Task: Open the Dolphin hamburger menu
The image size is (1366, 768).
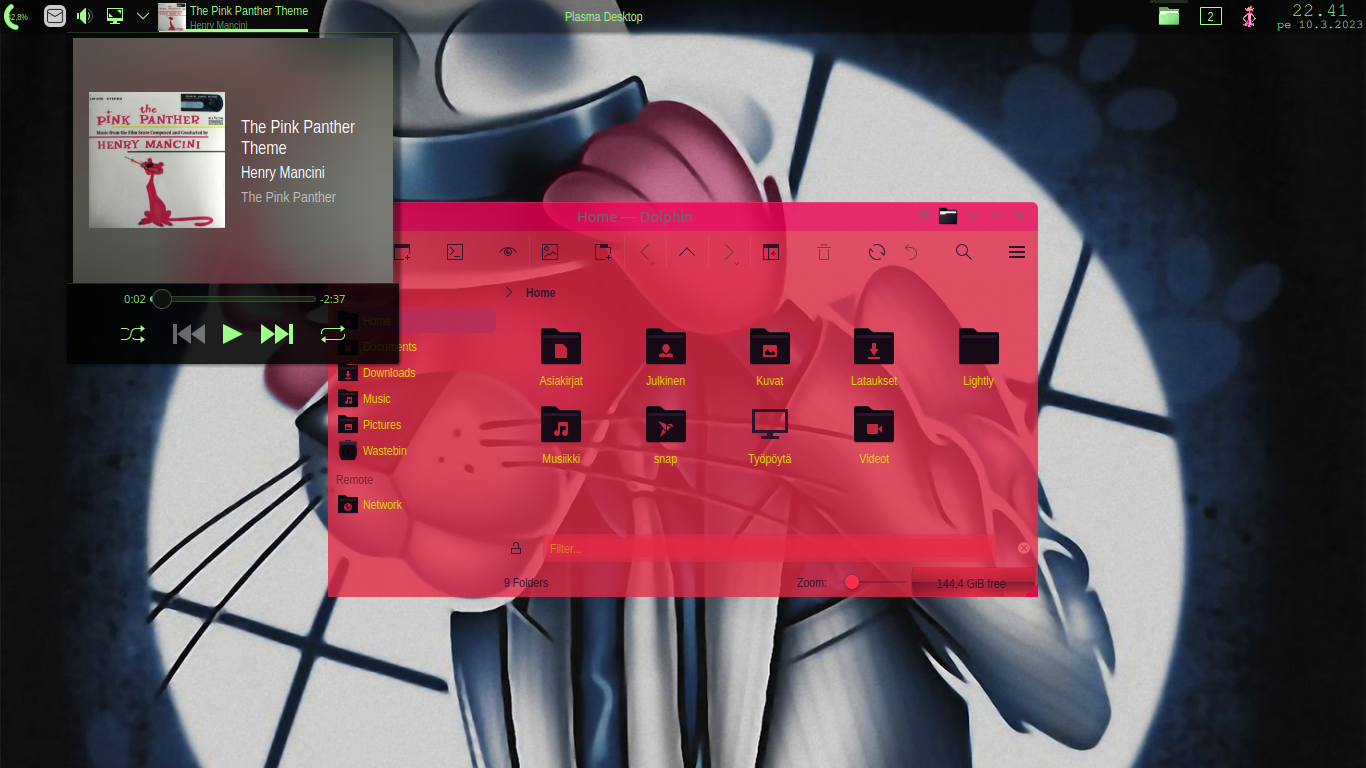Action: pyautogui.click(x=1017, y=252)
